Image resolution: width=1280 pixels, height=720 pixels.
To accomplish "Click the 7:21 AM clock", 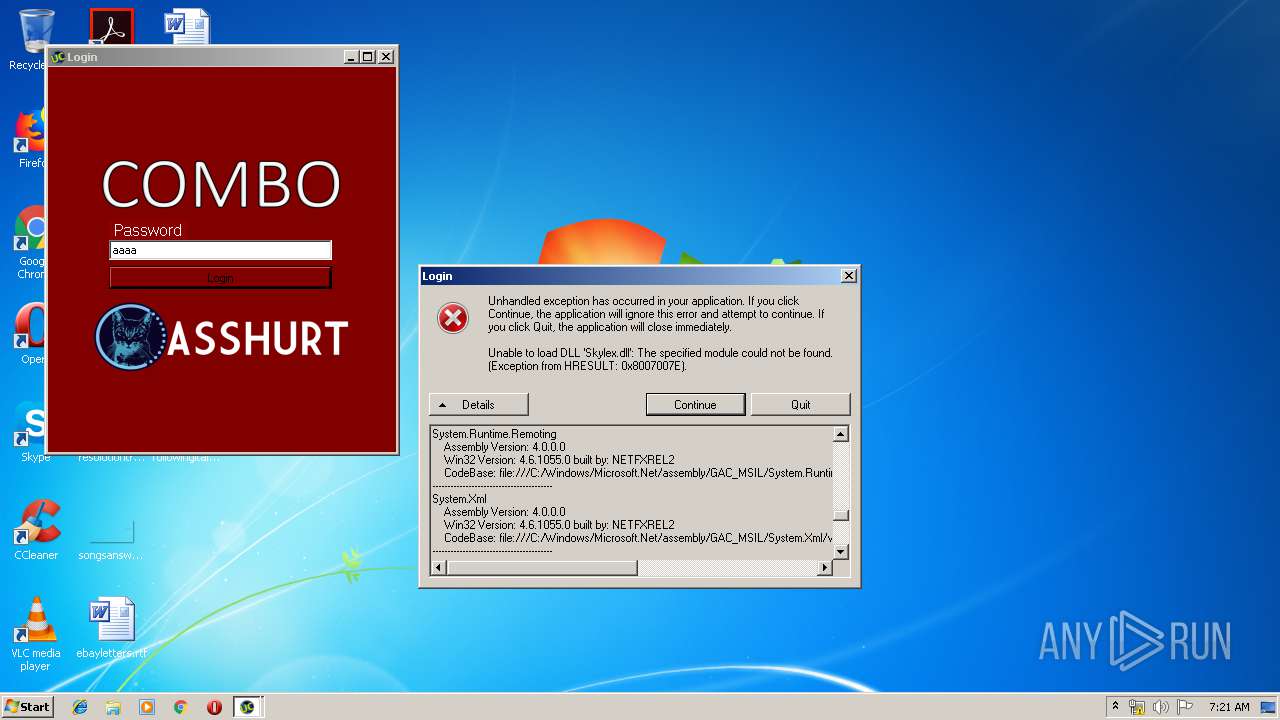I will tap(1229, 707).
